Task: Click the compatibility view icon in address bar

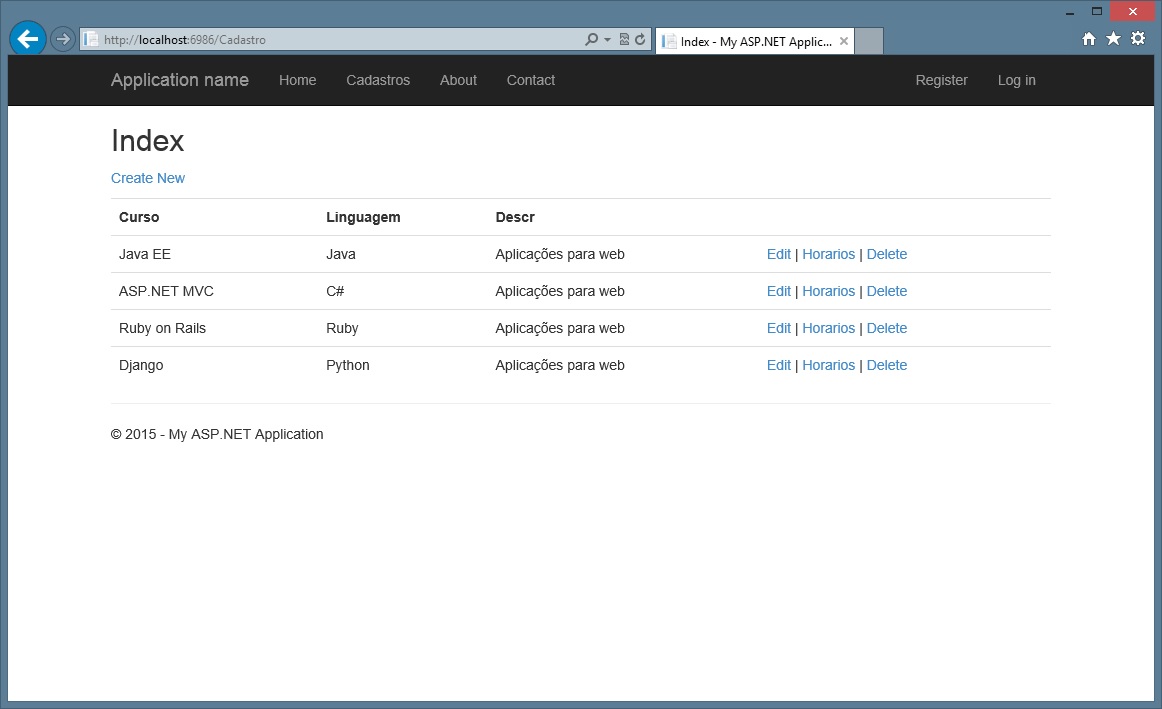Action: pos(624,40)
